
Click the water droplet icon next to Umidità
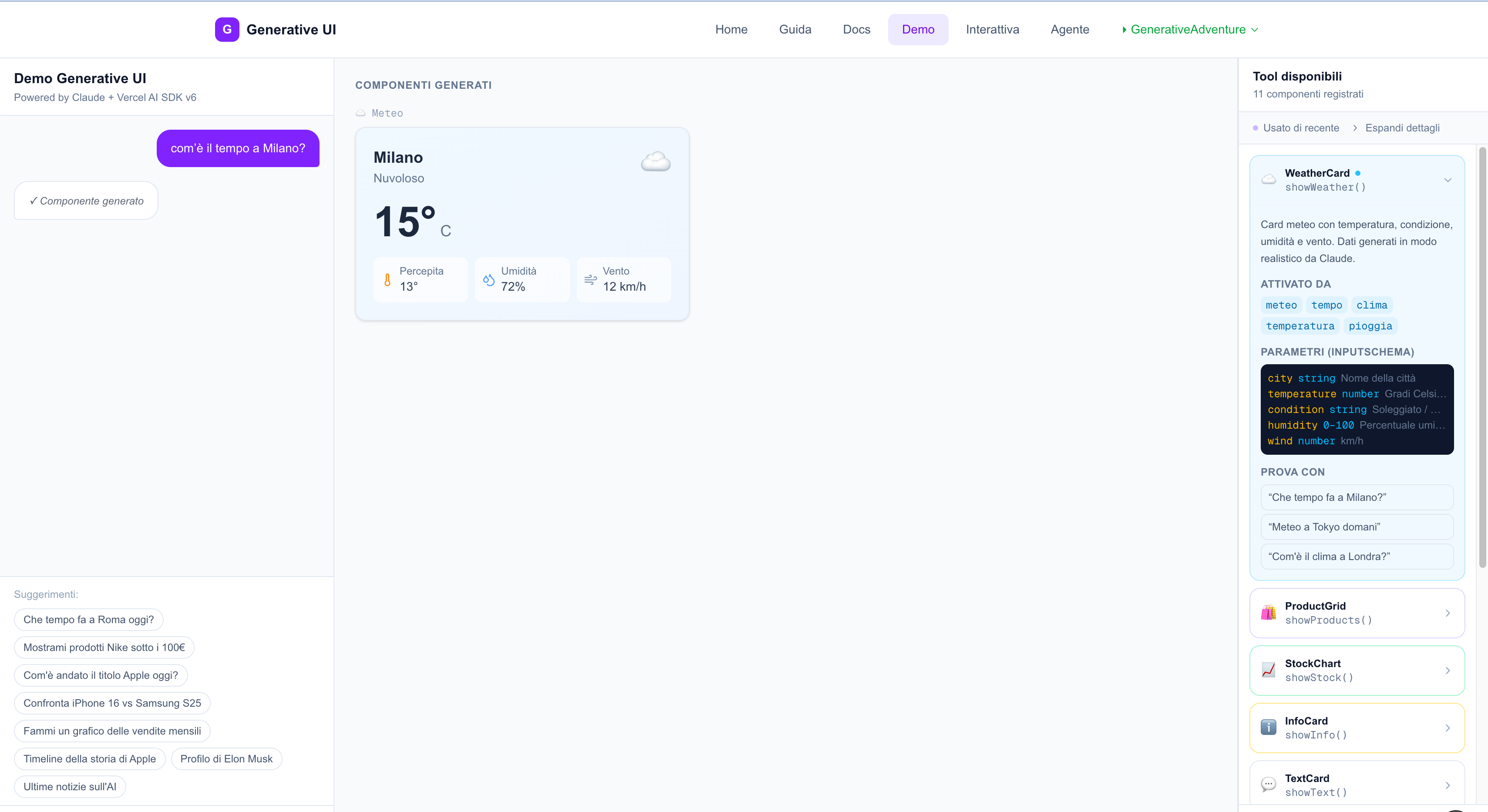pyautogui.click(x=489, y=280)
